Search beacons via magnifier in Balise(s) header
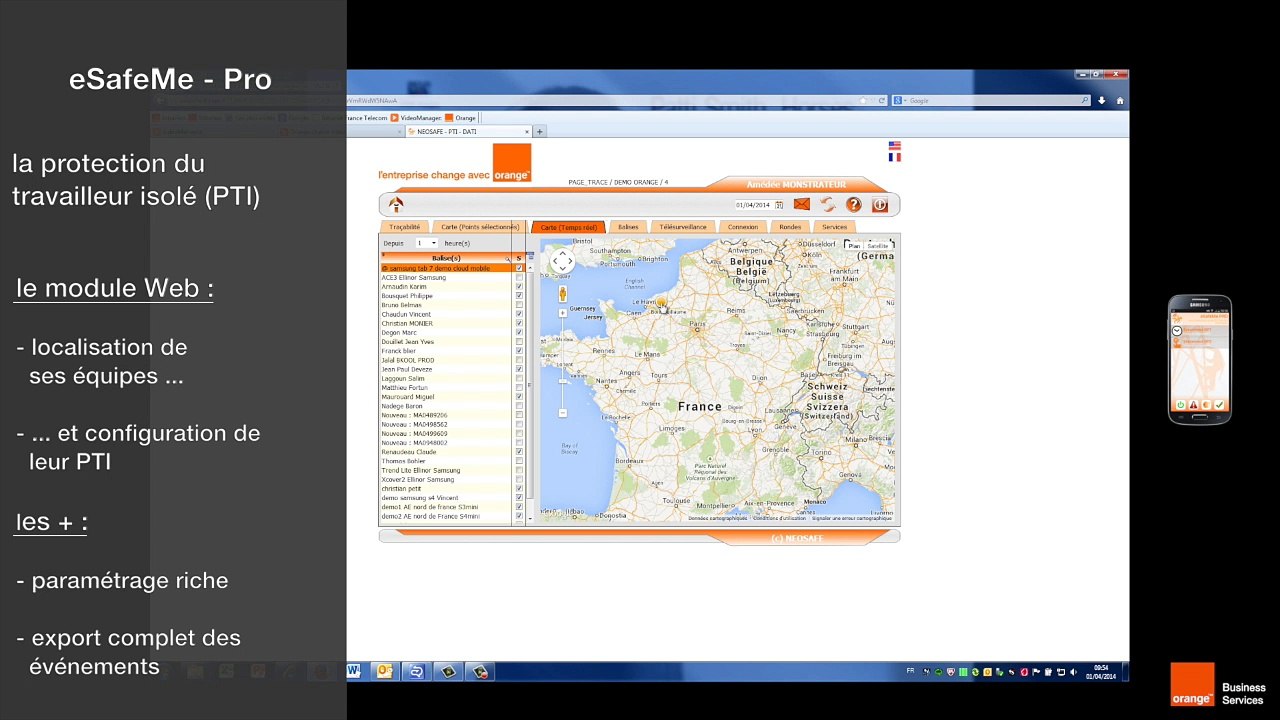Viewport: 1280px width, 720px height. [509, 258]
